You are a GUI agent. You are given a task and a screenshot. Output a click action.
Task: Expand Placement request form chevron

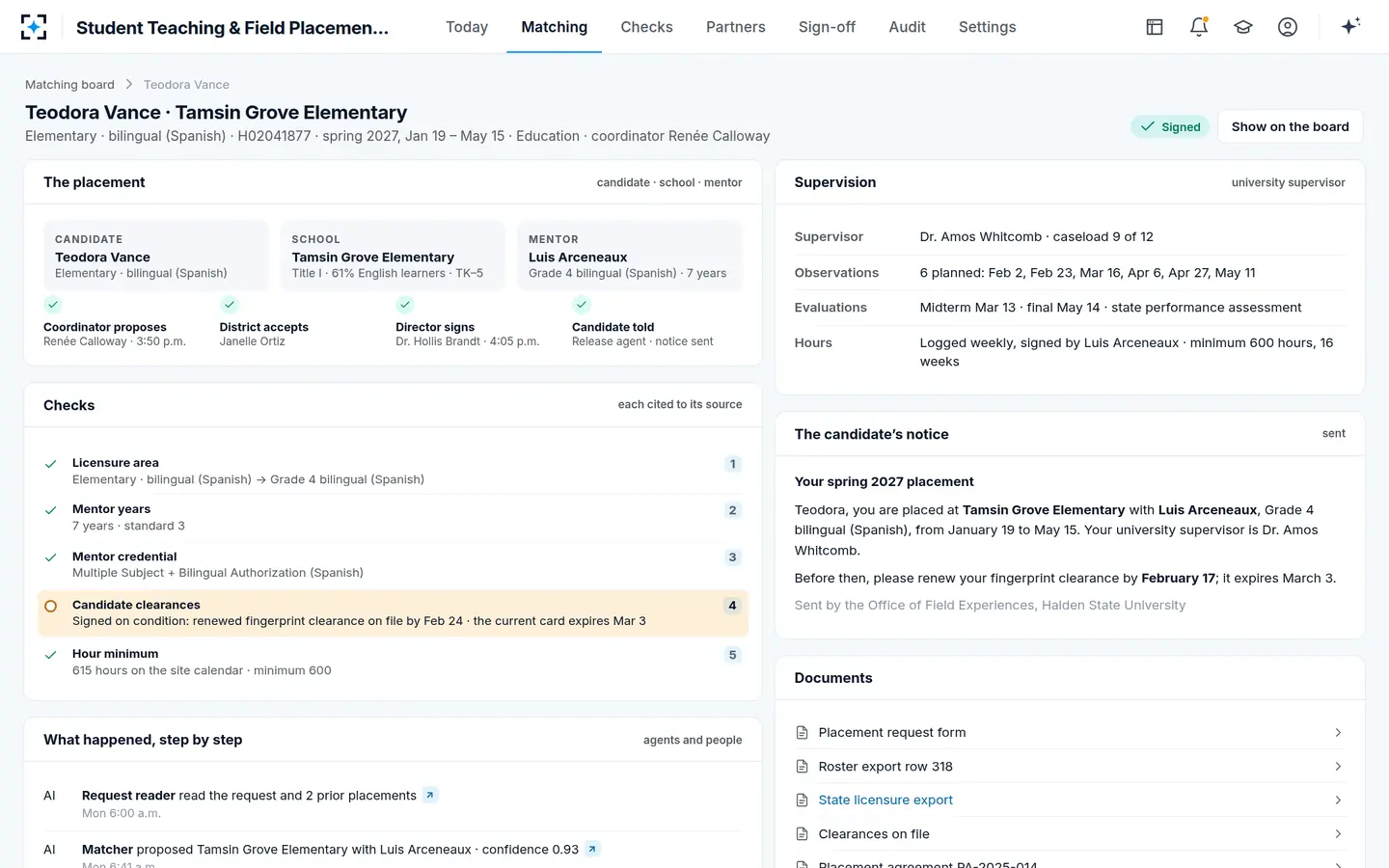coord(1338,733)
